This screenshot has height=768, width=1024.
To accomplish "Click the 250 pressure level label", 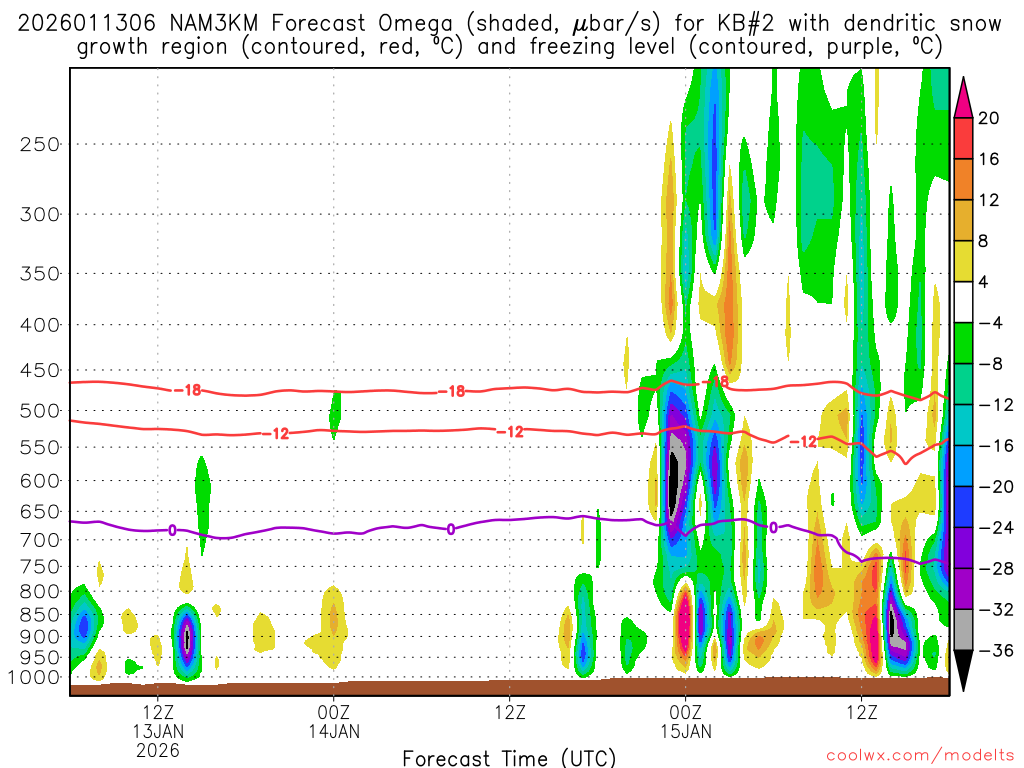I will click(x=40, y=144).
